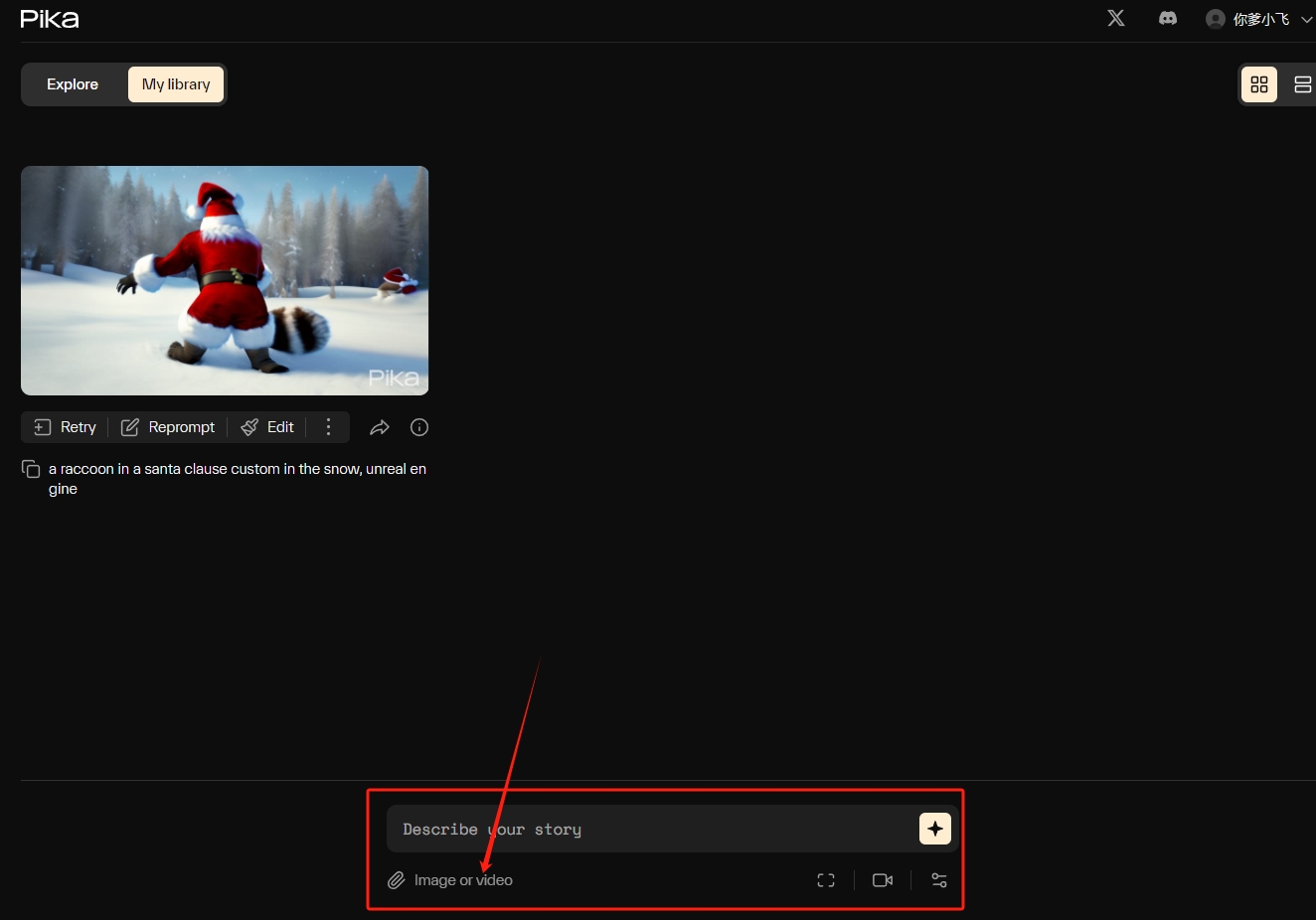This screenshot has width=1316, height=920.
Task: Click the Reprompt button
Action: [168, 427]
